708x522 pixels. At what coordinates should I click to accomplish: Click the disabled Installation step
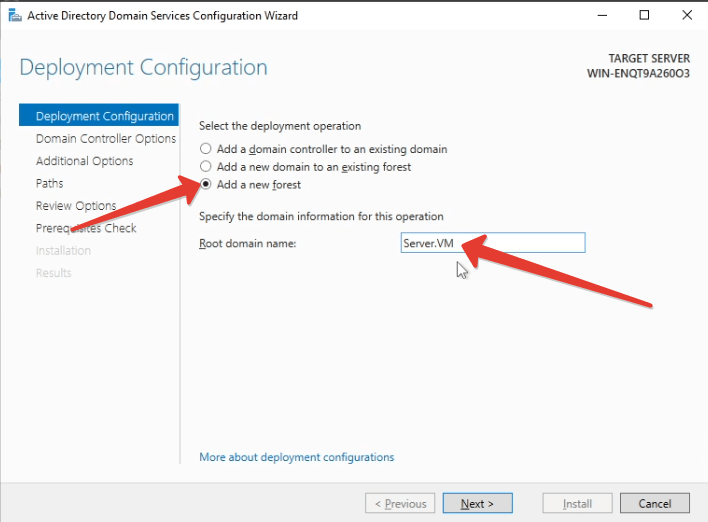coord(63,251)
